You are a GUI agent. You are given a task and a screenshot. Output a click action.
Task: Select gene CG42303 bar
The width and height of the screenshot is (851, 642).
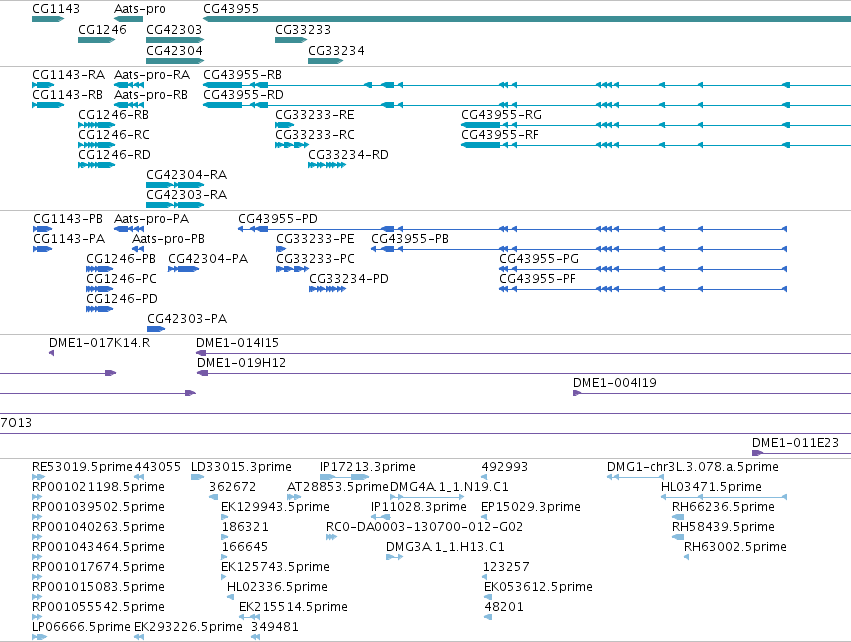[175, 40]
